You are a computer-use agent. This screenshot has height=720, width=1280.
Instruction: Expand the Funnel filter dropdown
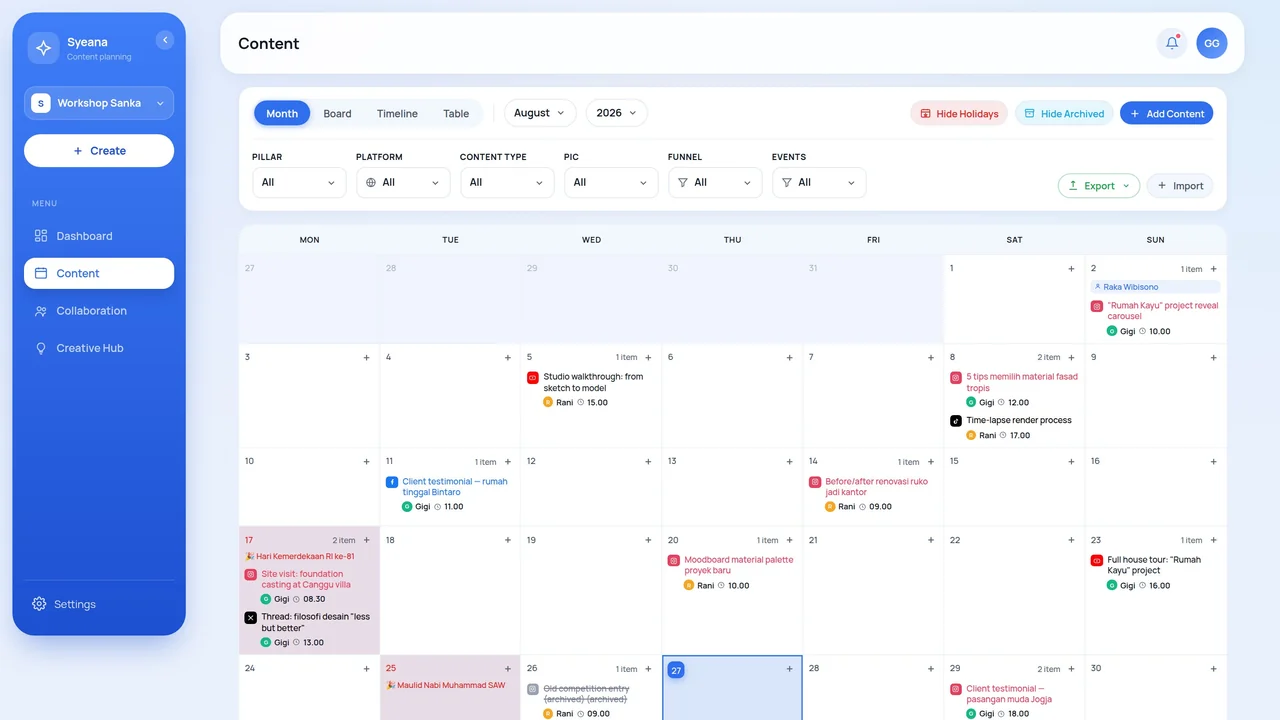coord(715,182)
